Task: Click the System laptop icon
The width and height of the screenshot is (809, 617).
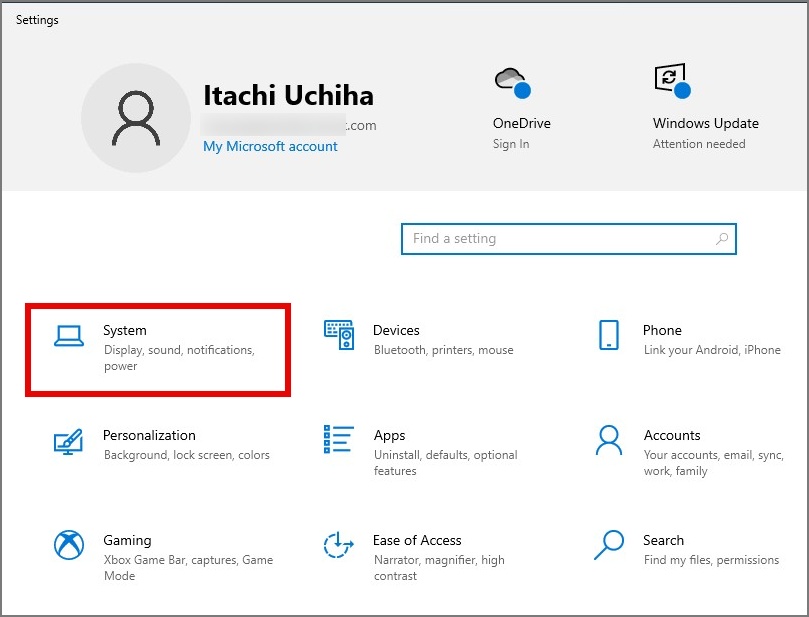Action: tap(69, 336)
